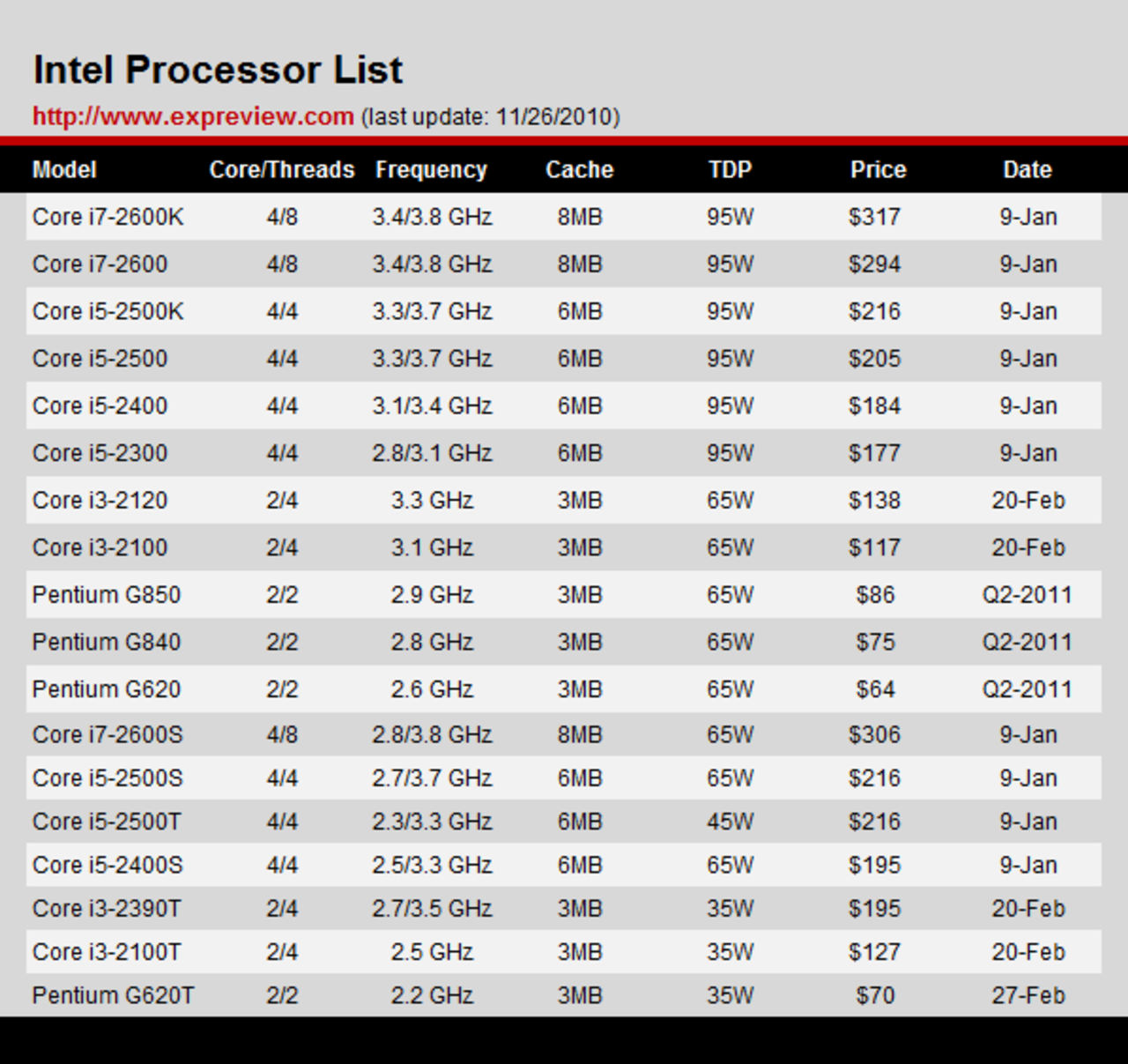Select the Core i7-2600S row label
Screen dimensions: 1128x1064
(108, 734)
